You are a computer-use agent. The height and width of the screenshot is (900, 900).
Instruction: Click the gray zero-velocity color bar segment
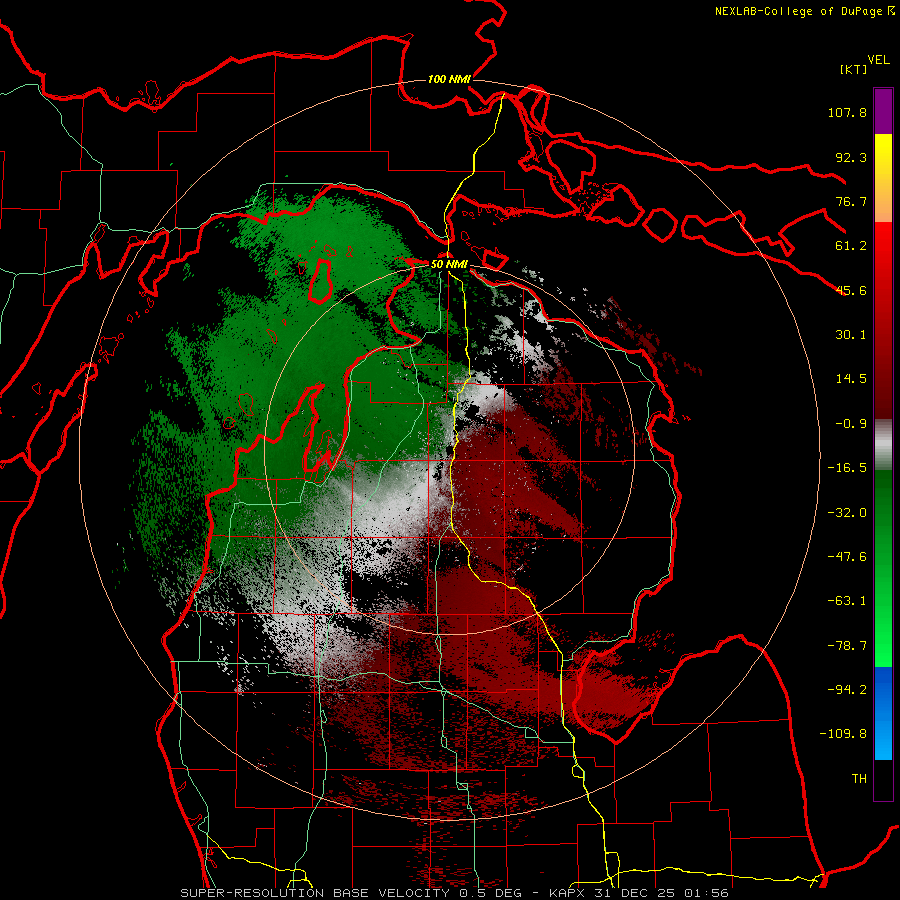coord(883,445)
